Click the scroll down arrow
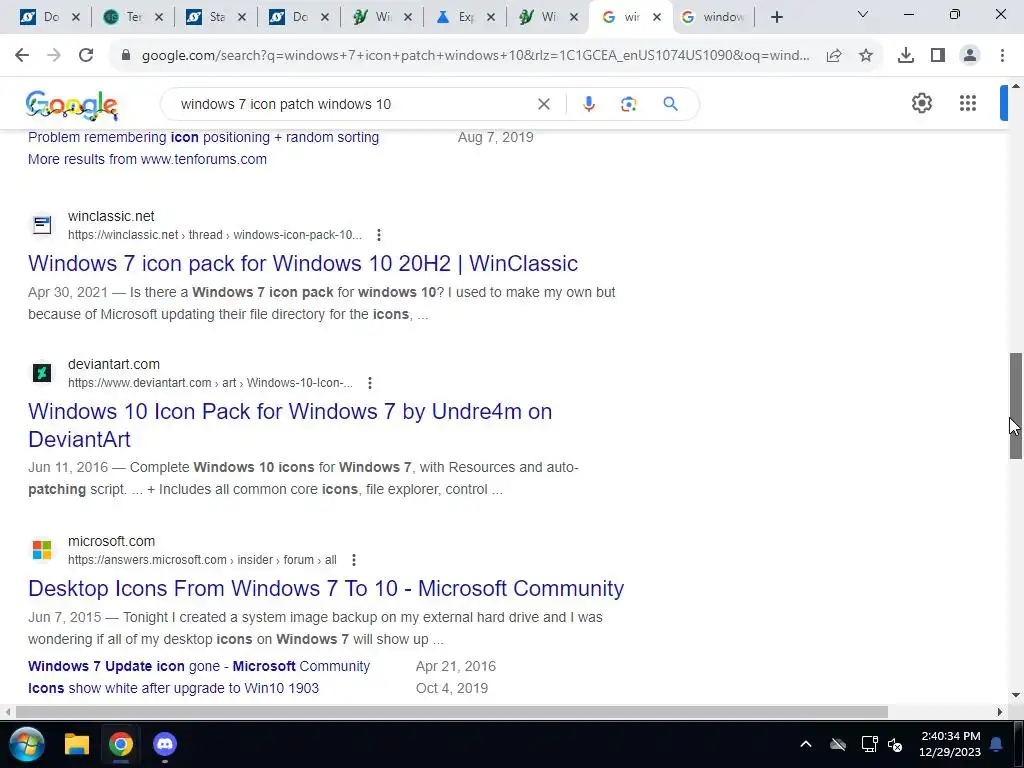 (1016, 695)
